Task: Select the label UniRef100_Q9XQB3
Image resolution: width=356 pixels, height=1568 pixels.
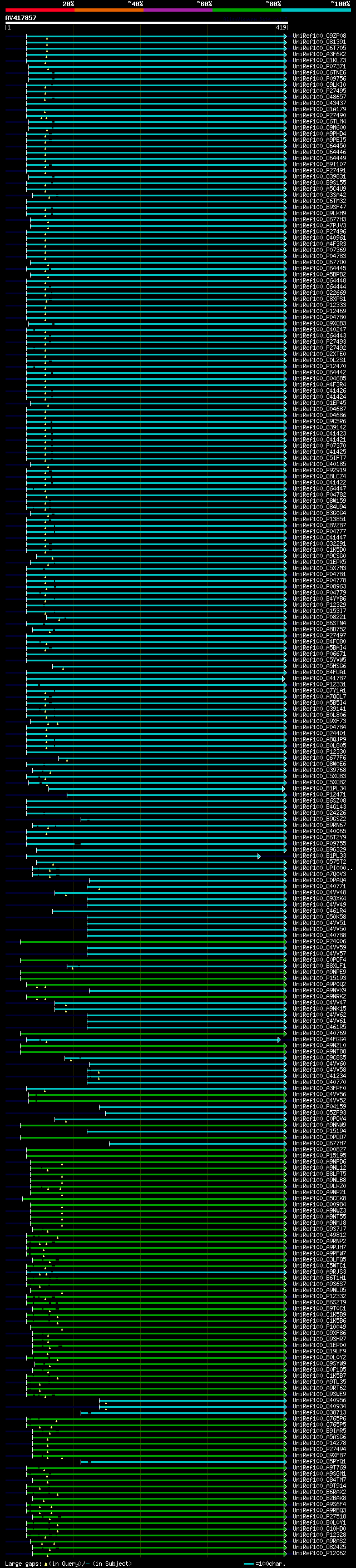Action: [x=319, y=323]
